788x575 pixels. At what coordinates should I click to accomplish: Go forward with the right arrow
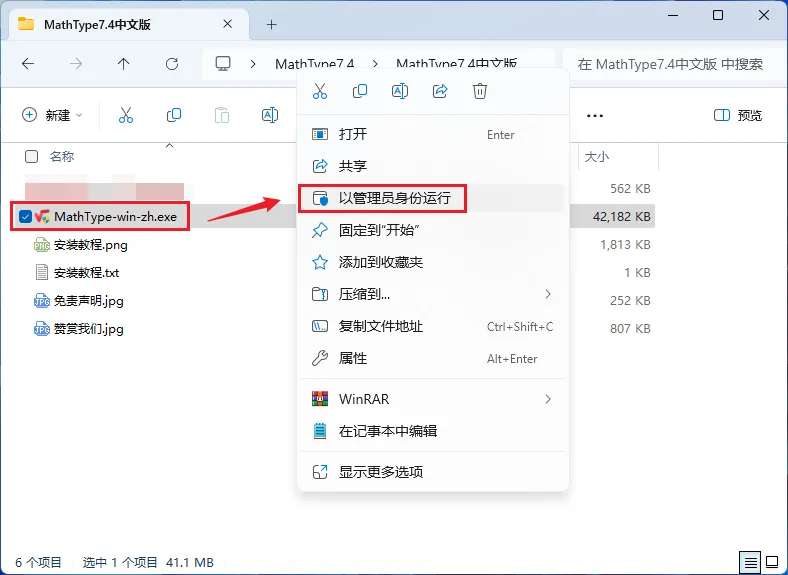point(76,64)
